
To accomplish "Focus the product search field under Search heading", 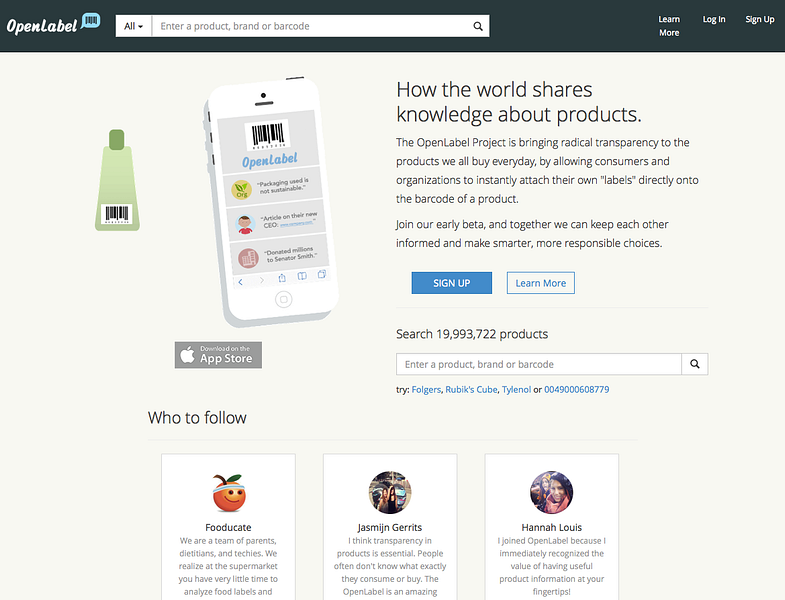I will [x=539, y=364].
